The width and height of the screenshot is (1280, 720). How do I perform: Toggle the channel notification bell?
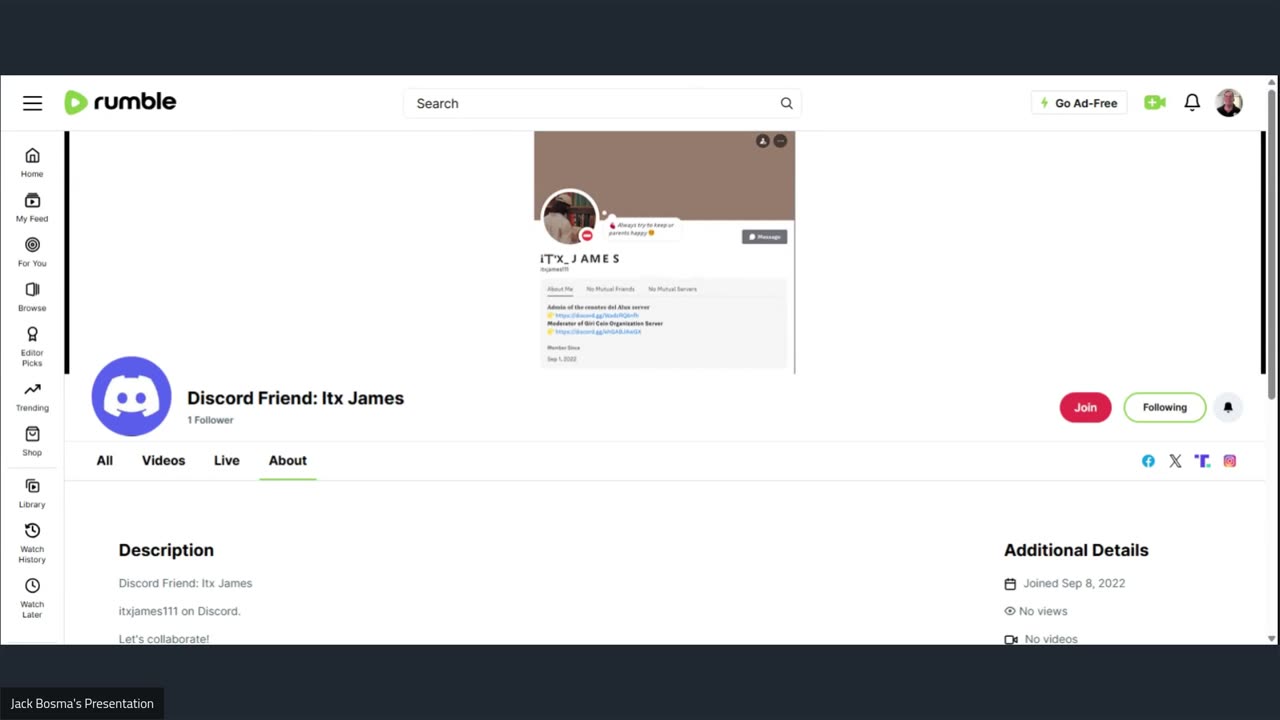(x=1228, y=407)
